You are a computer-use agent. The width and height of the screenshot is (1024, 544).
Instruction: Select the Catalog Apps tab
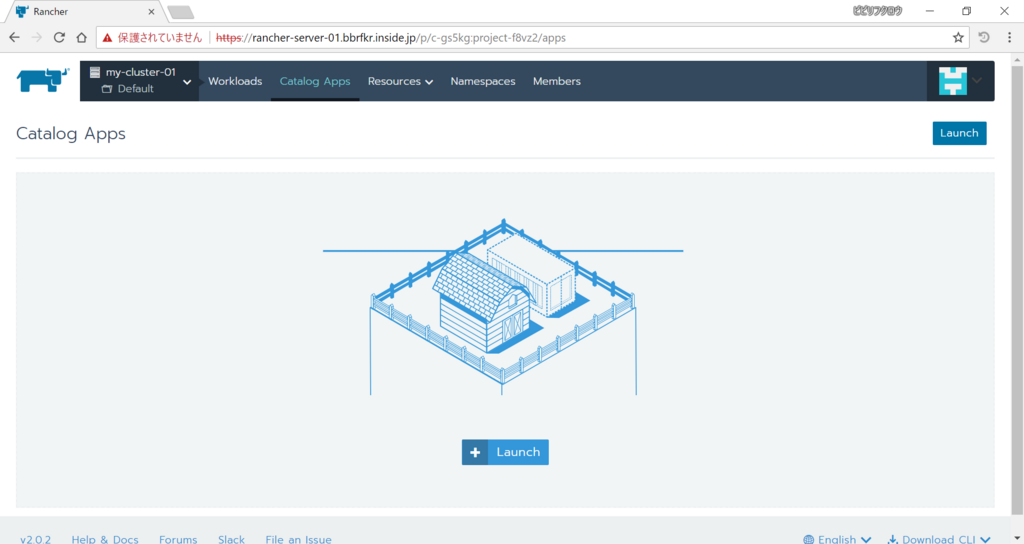[315, 81]
